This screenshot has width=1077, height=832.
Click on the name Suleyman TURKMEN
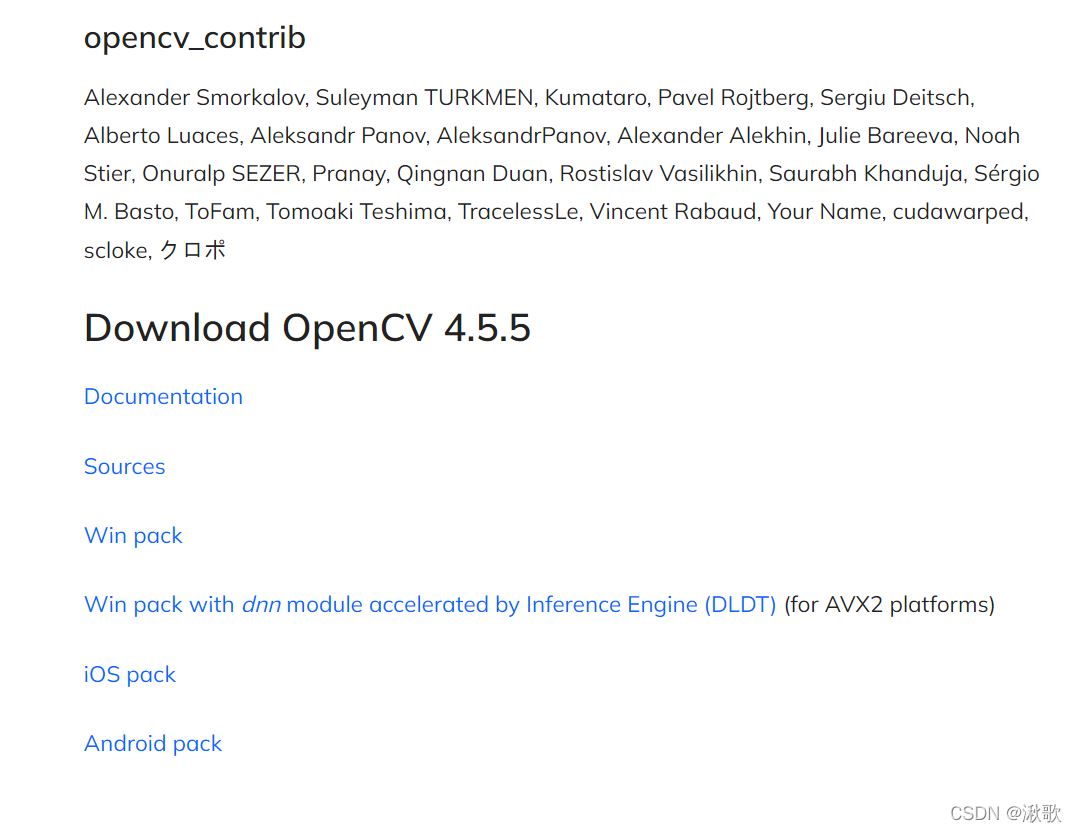[424, 97]
